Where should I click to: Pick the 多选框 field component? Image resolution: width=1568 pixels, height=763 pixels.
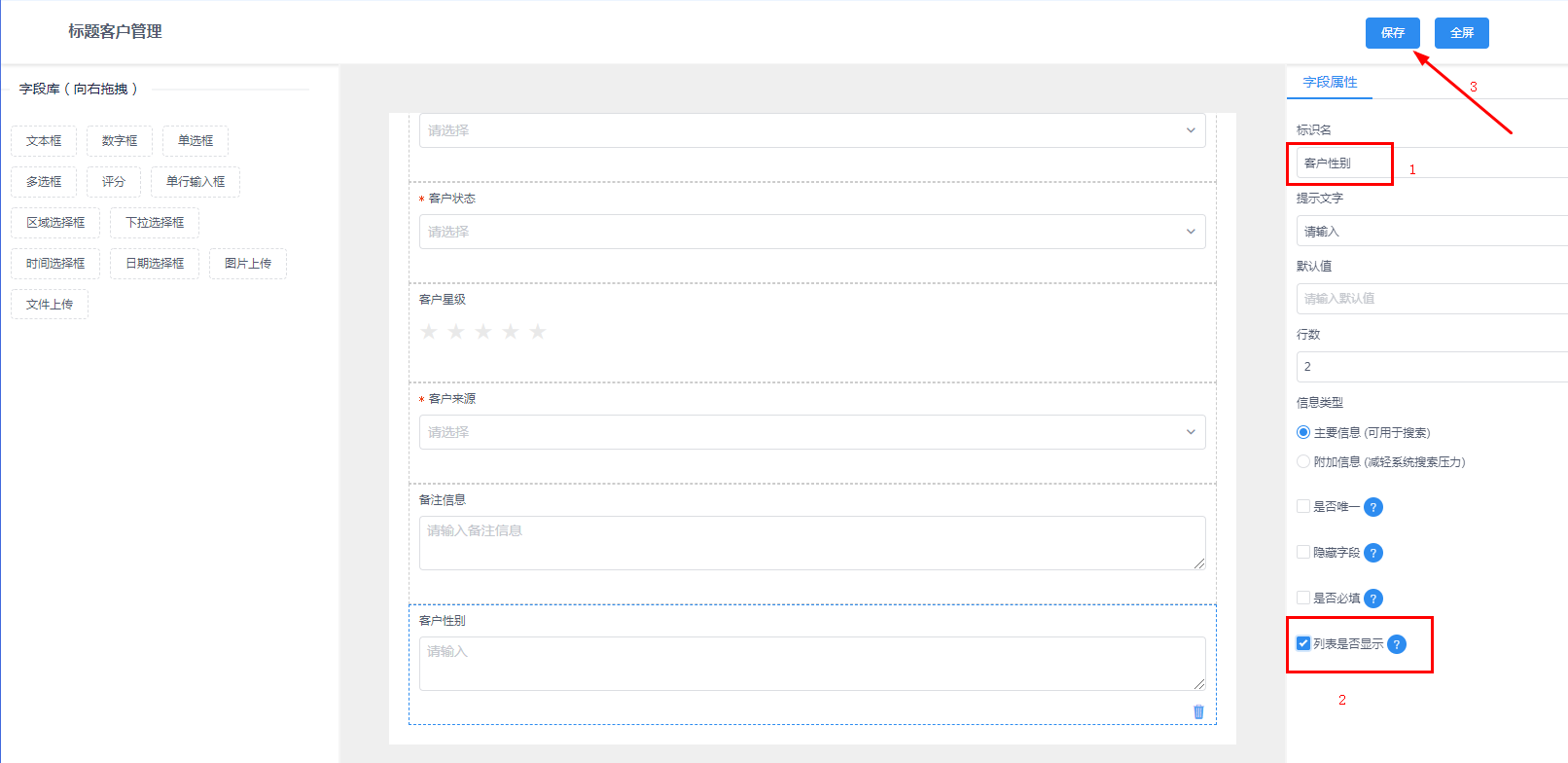[x=44, y=182]
